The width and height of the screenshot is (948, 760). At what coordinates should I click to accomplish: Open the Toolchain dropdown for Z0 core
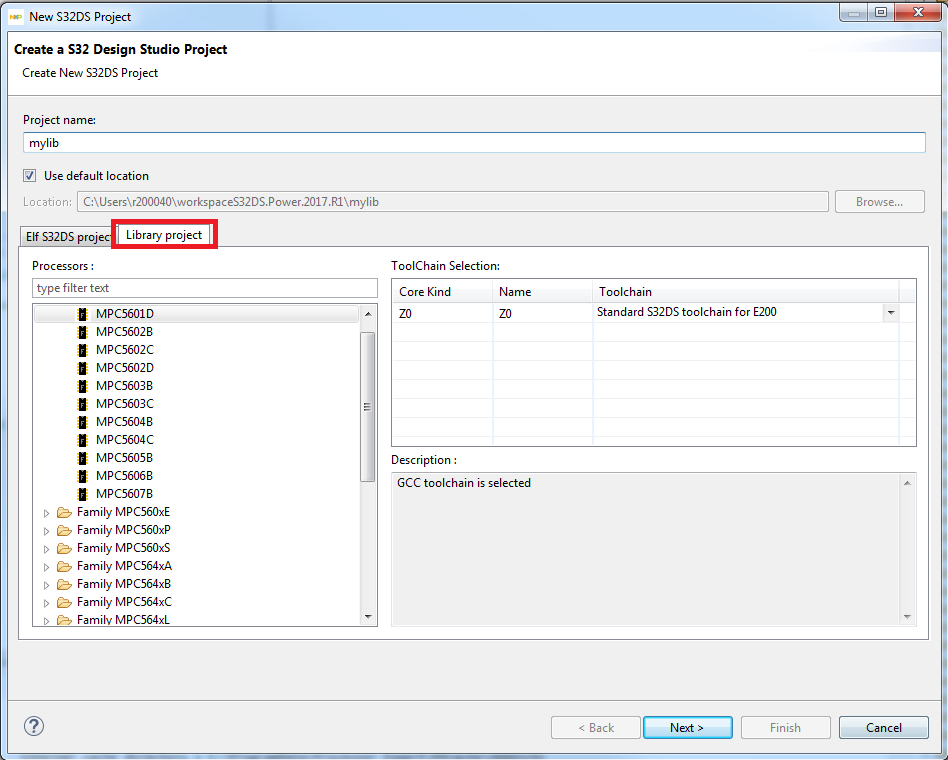pos(891,313)
